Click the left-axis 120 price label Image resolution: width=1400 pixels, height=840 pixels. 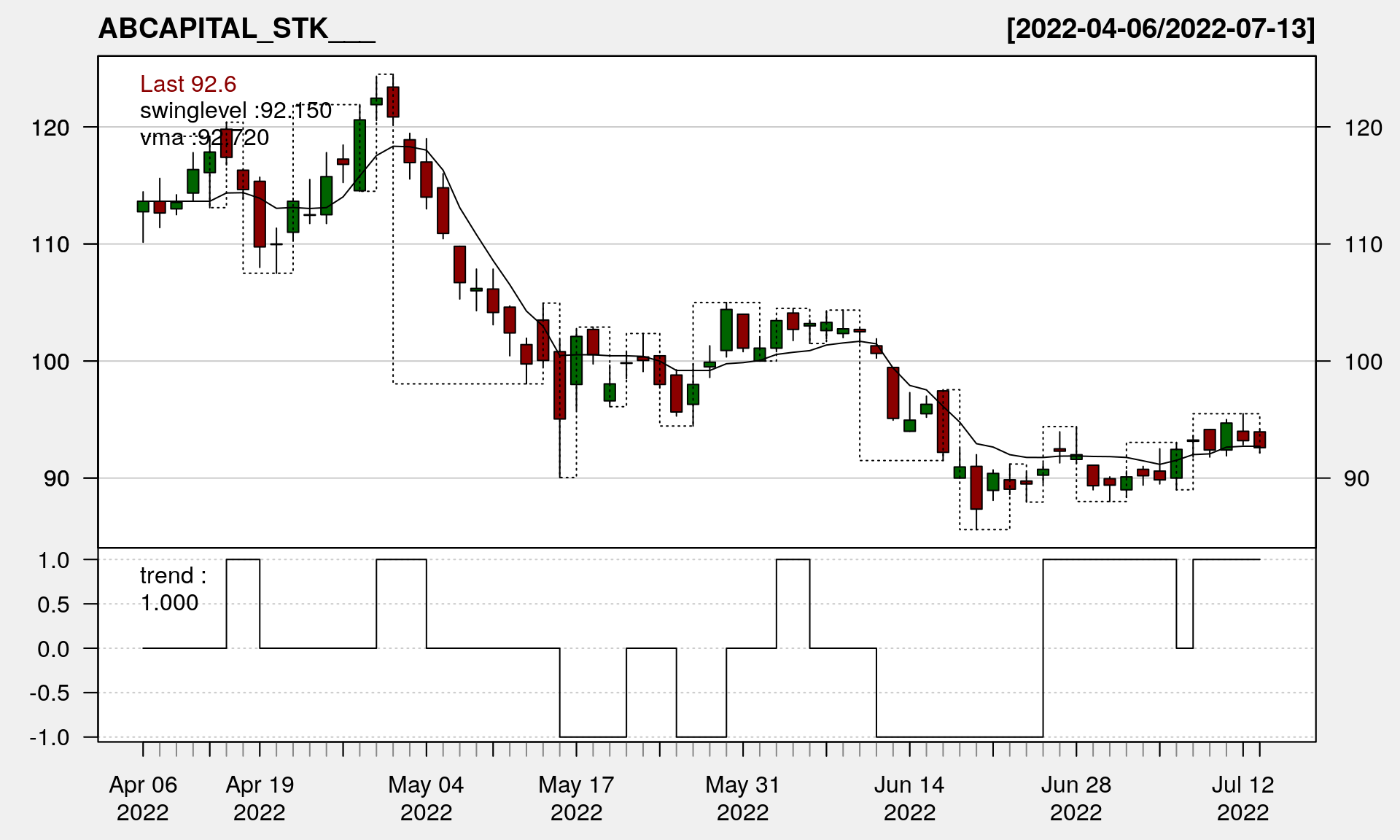tap(50, 128)
